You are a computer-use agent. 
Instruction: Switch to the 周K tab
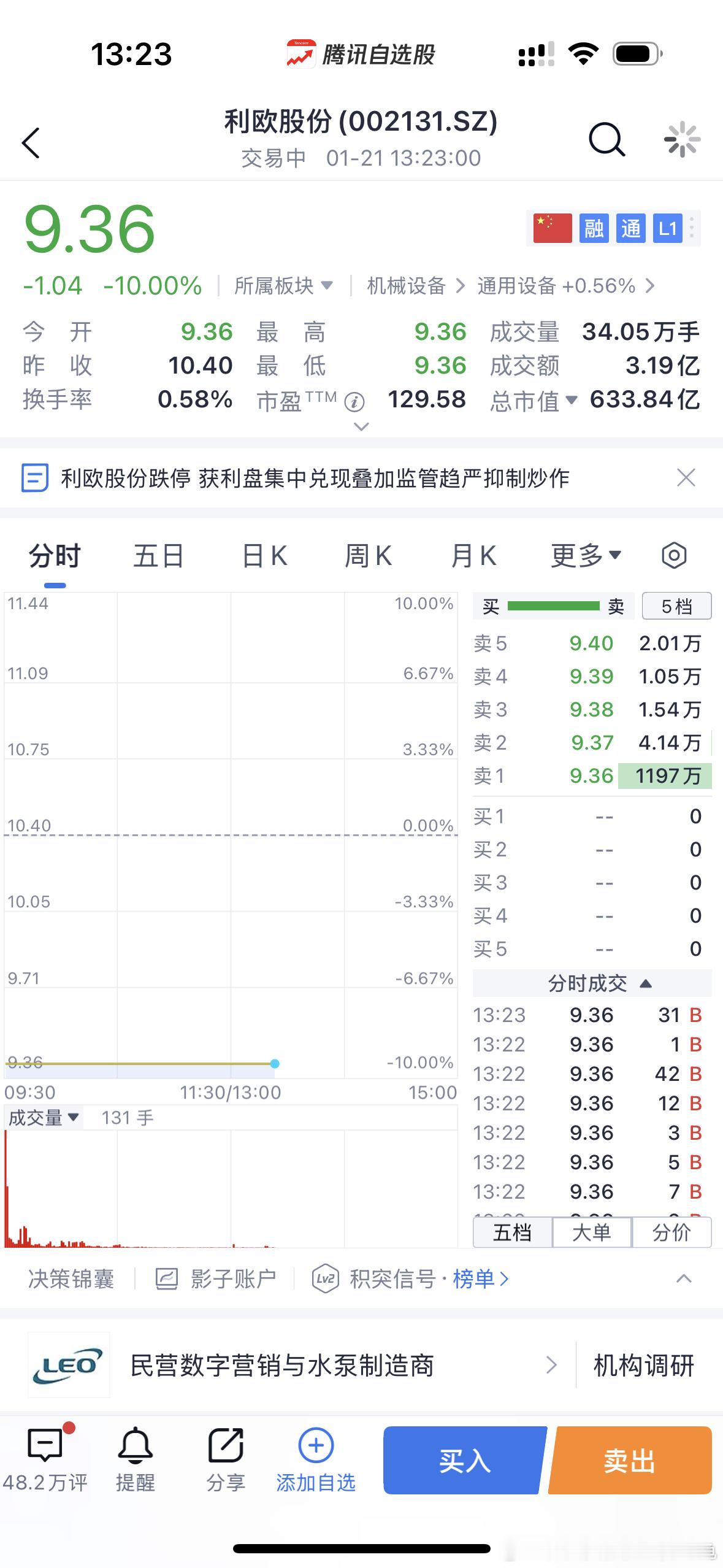pos(368,556)
